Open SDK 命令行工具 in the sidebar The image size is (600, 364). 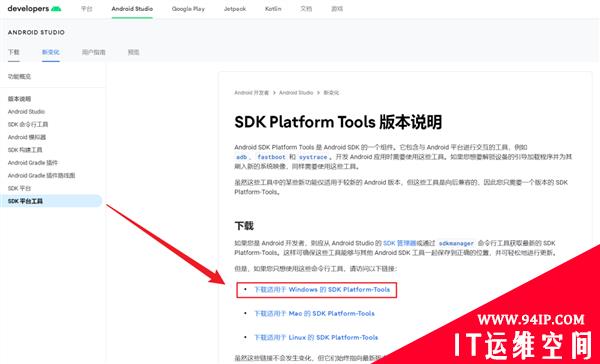pyautogui.click(x=28, y=124)
